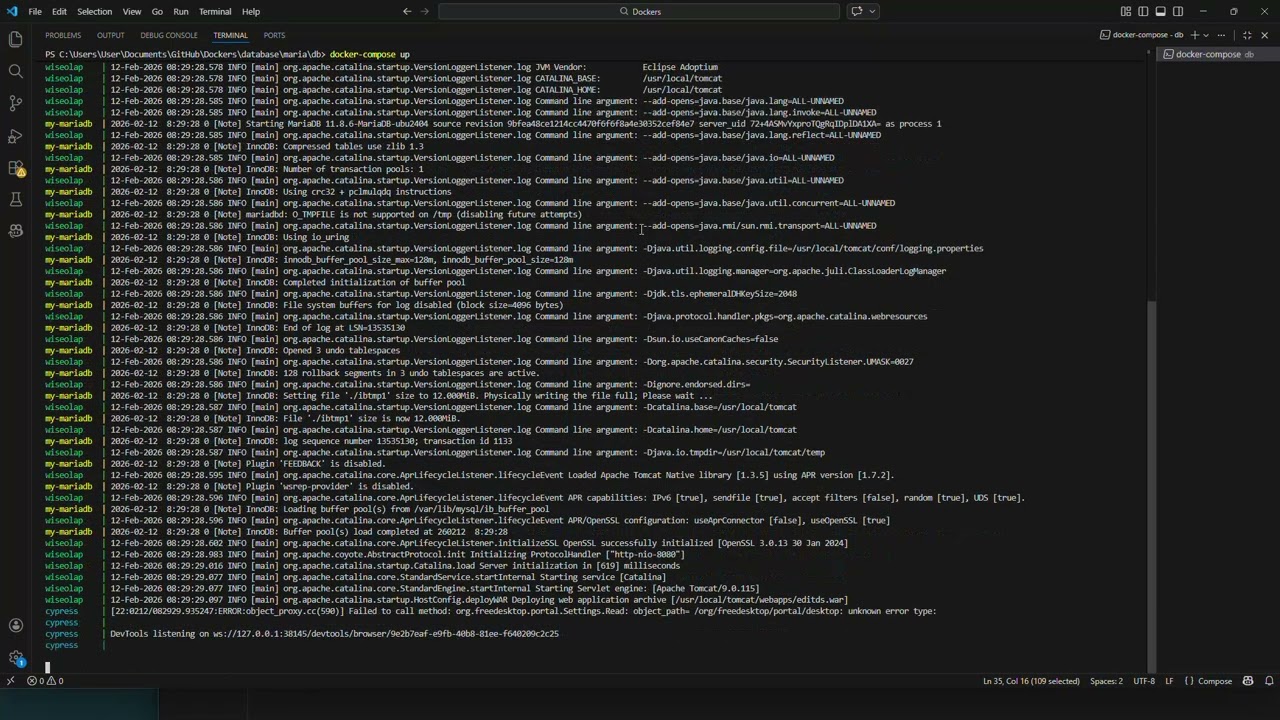The image size is (1280, 720).
Task: Click the Plugin 'FEEDBACK' is disabled line
Action: 248,464
